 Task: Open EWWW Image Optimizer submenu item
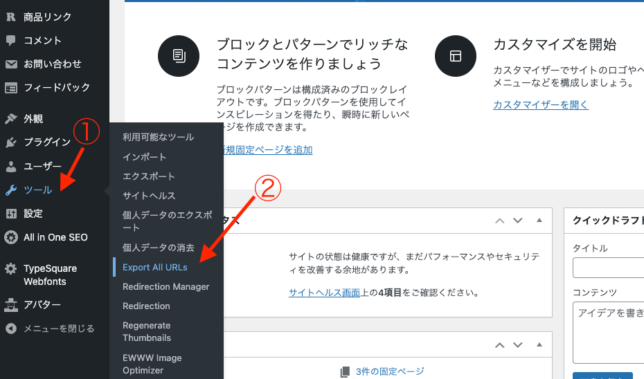click(152, 364)
